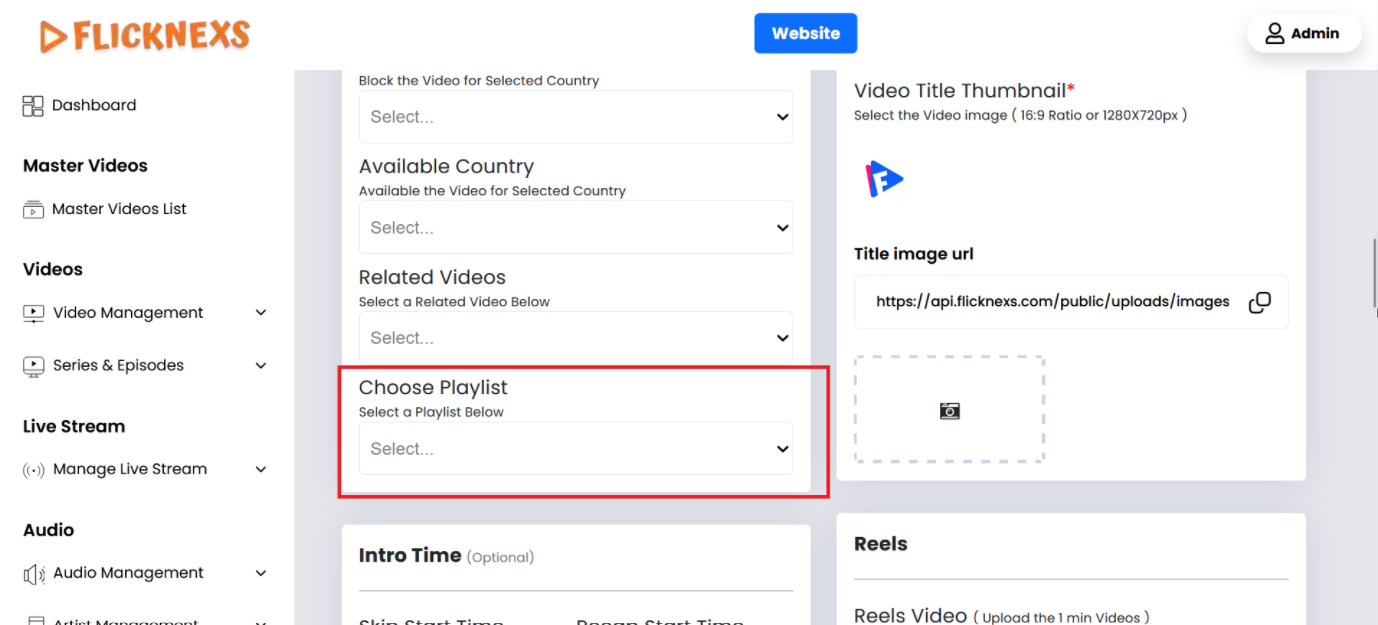1378x625 pixels.
Task: Click the Manage Live Stream broadcast icon
Action: point(33,470)
